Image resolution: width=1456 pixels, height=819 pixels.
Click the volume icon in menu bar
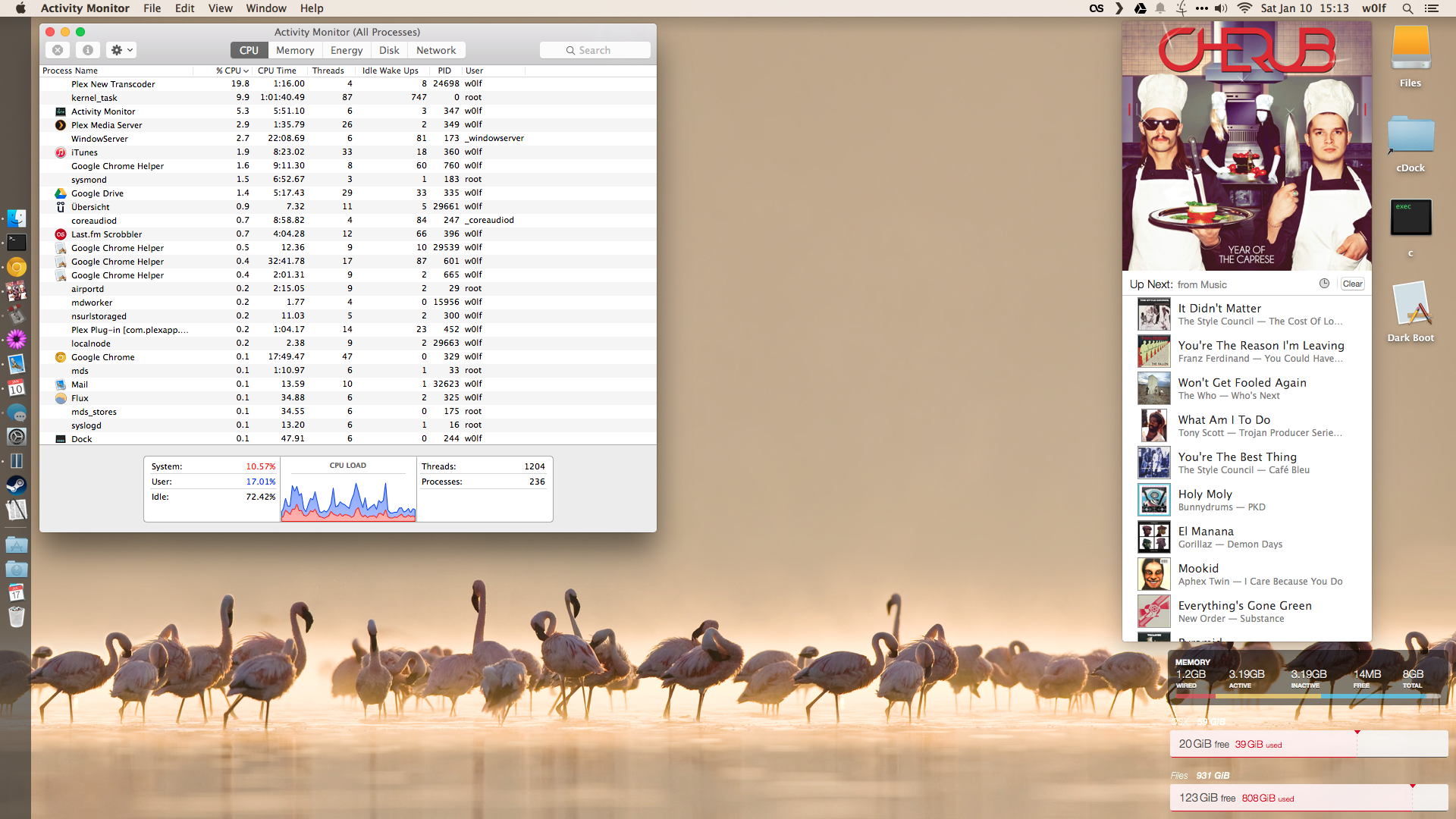point(1221,8)
